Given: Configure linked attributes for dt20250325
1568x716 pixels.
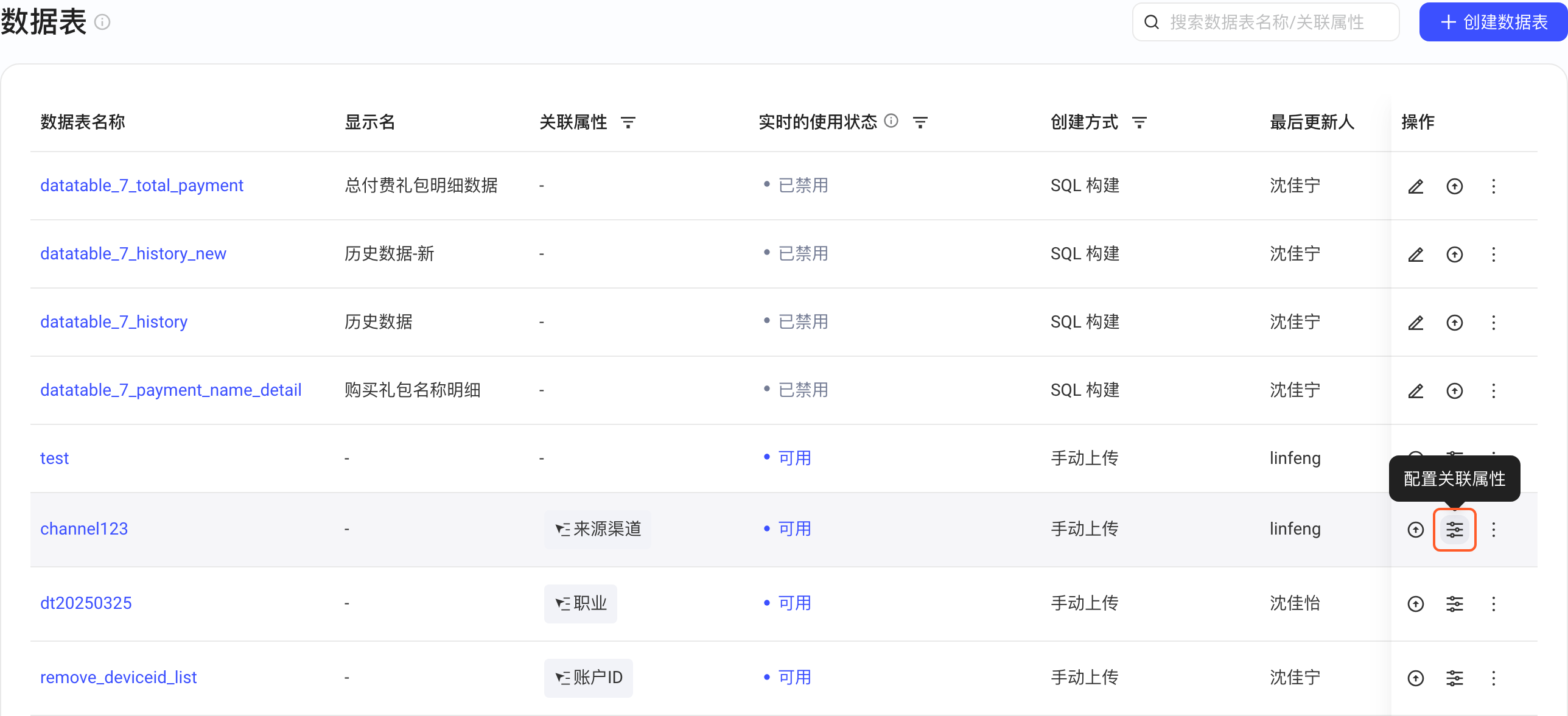Looking at the screenshot, I should [x=1455, y=604].
